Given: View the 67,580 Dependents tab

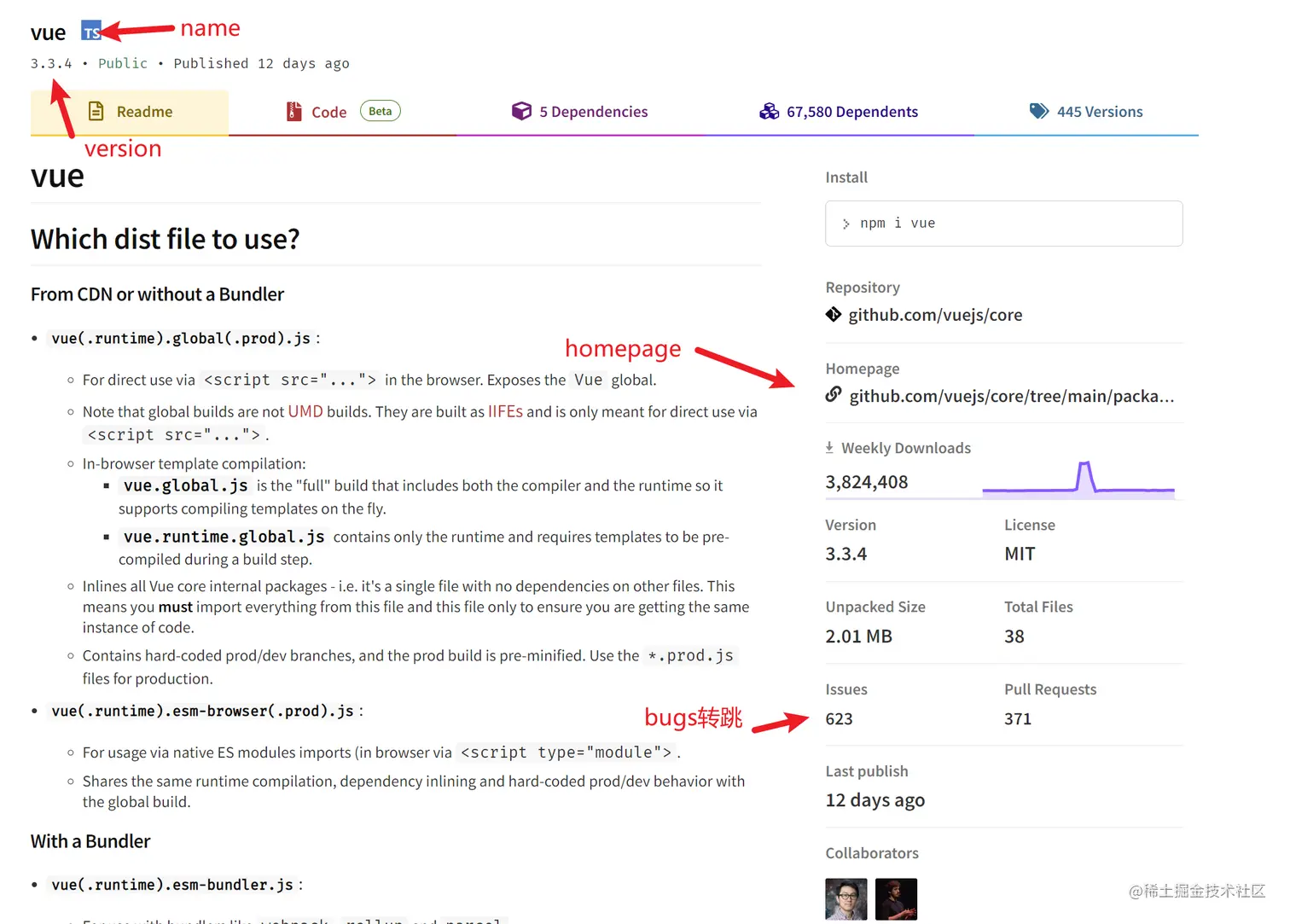Looking at the screenshot, I should [x=839, y=112].
